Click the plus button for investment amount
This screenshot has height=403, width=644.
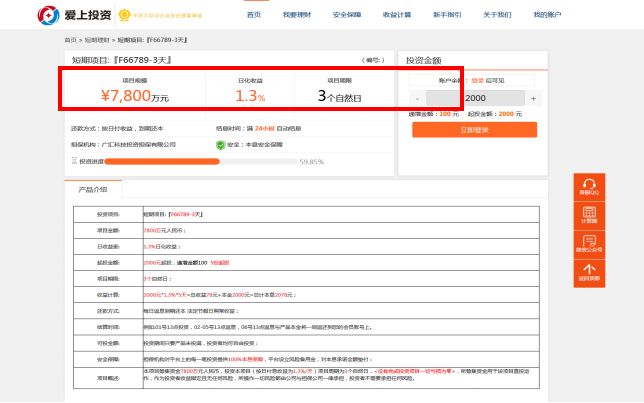point(533,99)
